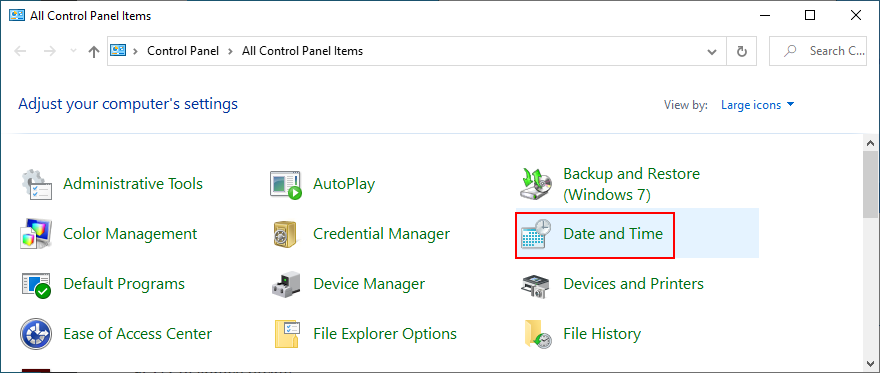Open the AutoPlay link
880x373 pixels.
tap(344, 184)
